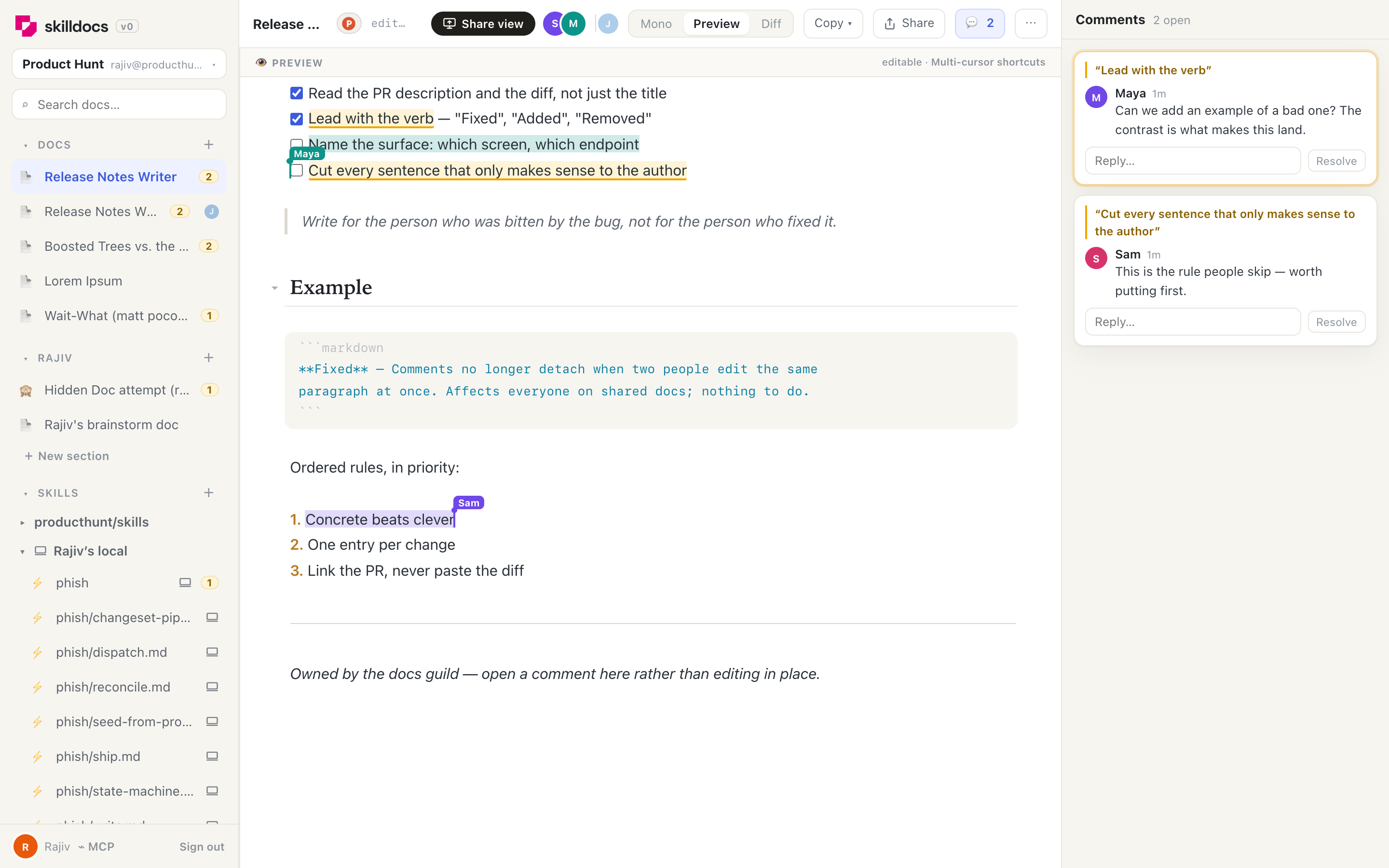Click Sign out
1389x868 pixels.
202,847
